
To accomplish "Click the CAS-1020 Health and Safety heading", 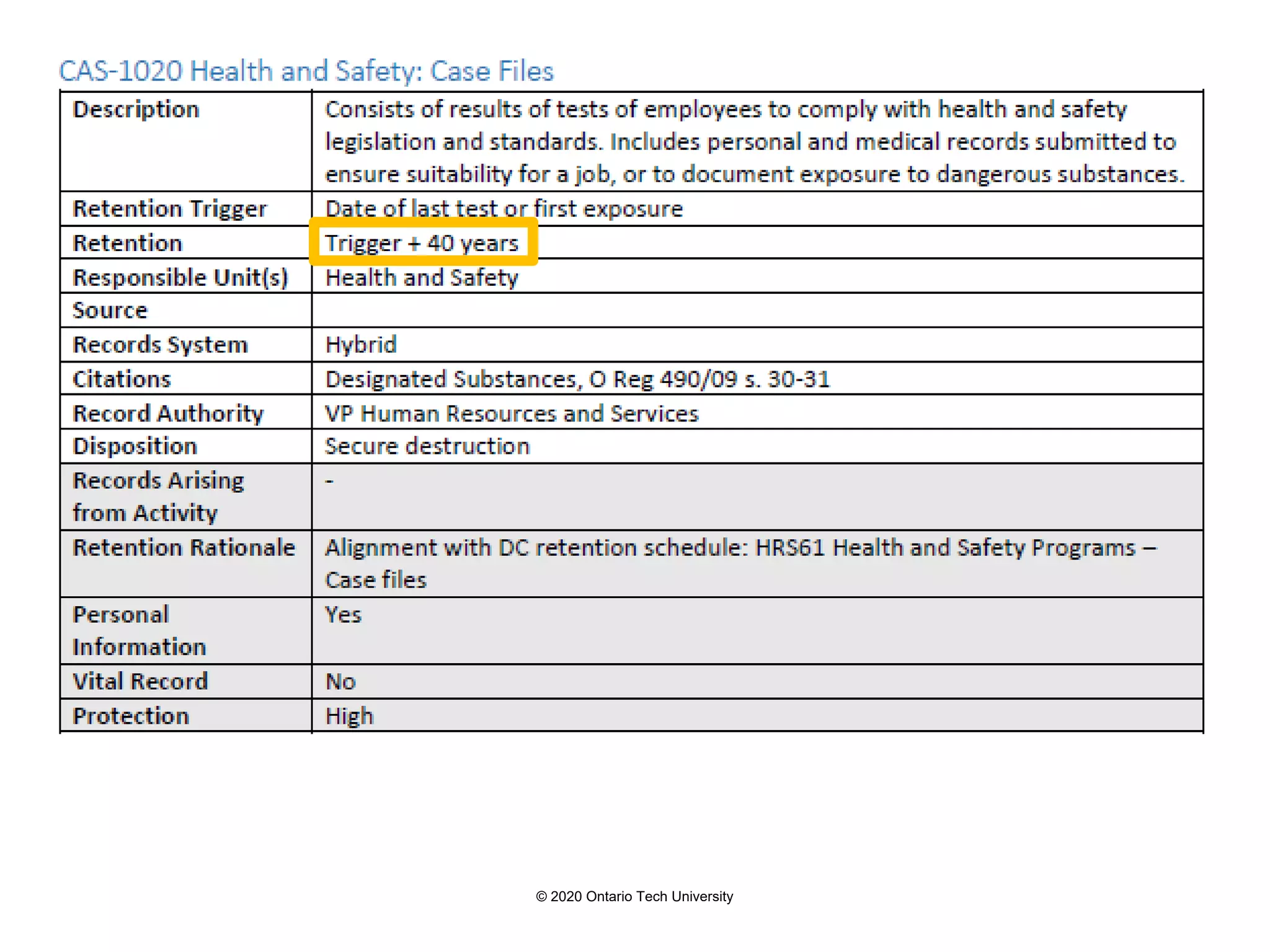I will tap(306, 71).
